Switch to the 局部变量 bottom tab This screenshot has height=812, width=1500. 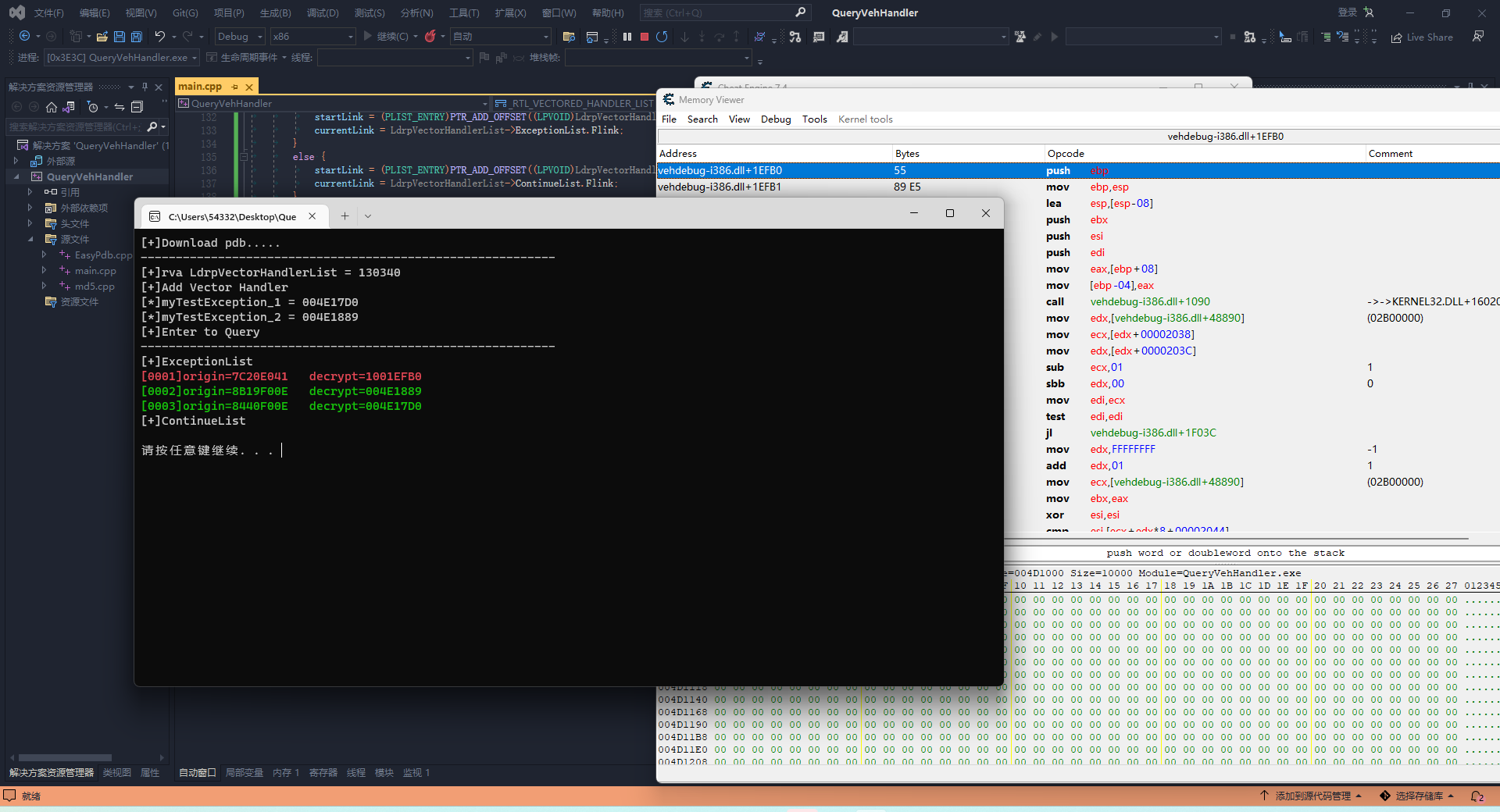pos(245,773)
